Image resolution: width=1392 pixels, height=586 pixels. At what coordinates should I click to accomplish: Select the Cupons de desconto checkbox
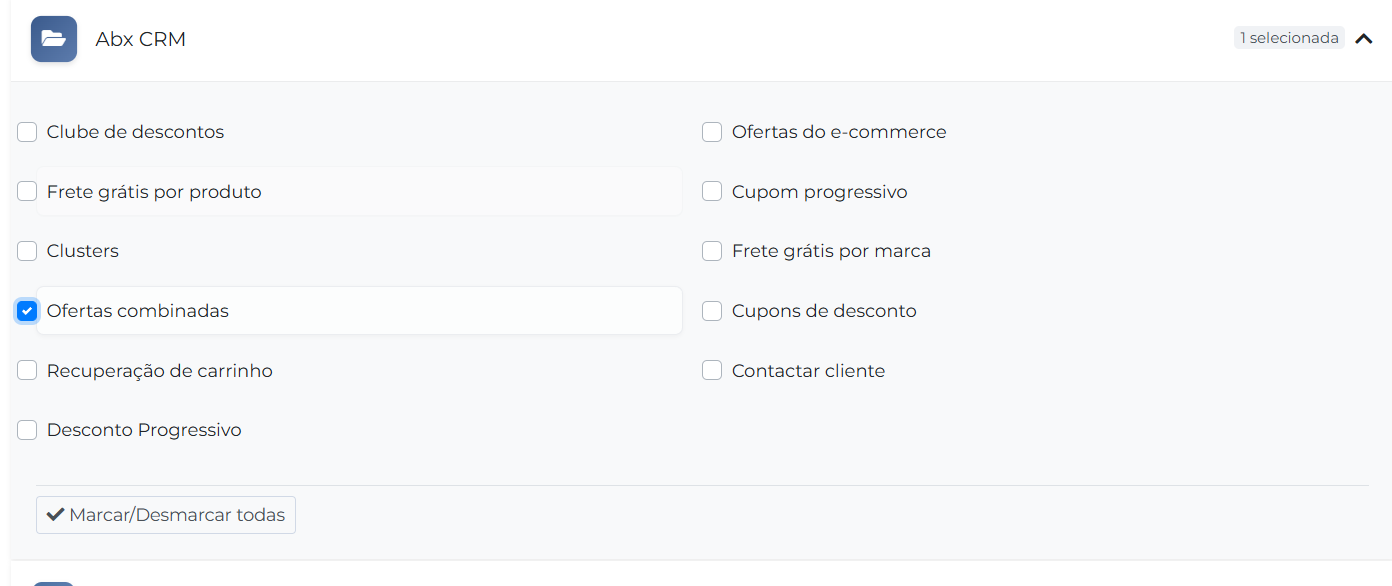pos(712,311)
